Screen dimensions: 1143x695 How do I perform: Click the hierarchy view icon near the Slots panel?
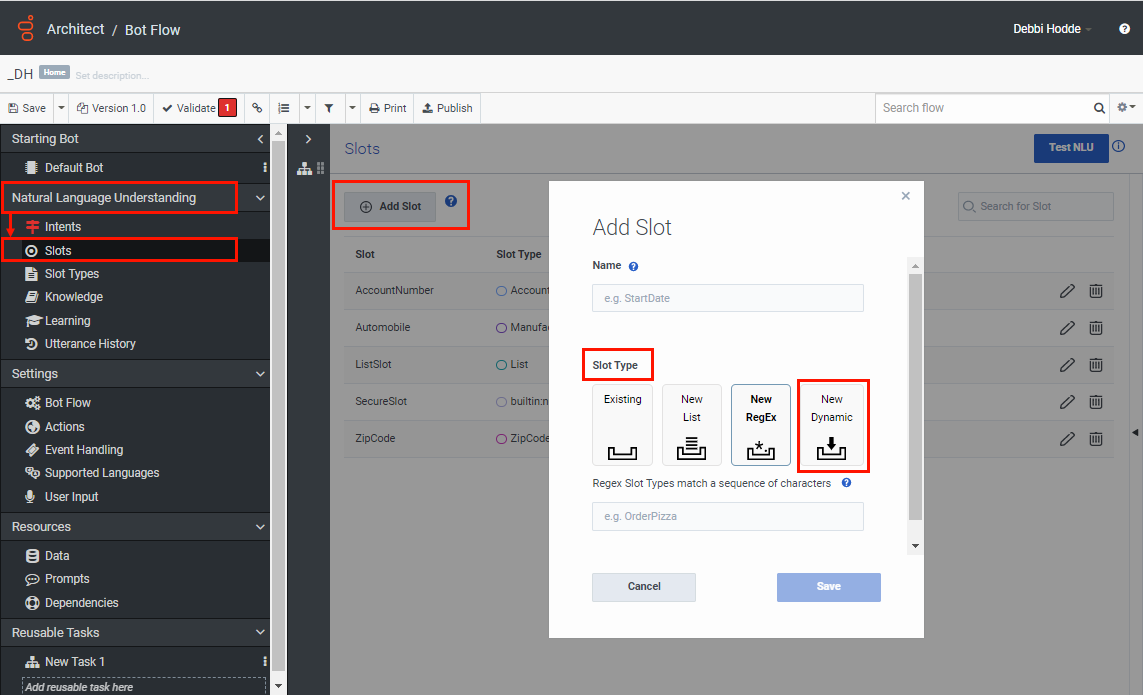point(304,168)
